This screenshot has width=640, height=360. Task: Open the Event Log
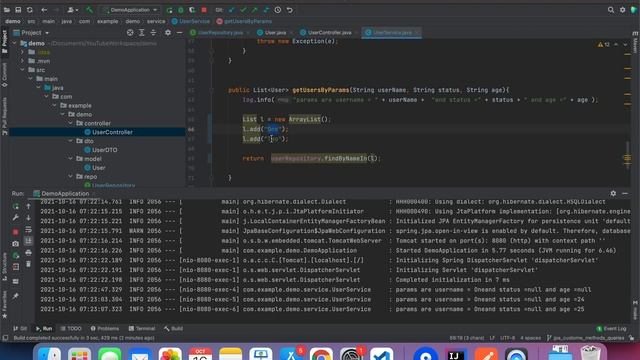tap(611, 329)
